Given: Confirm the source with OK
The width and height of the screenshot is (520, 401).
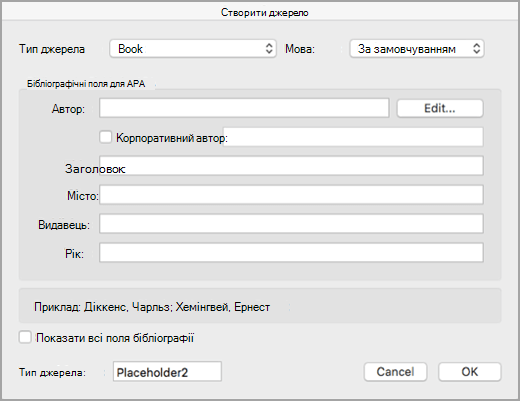Looking at the screenshot, I should tap(469, 372).
